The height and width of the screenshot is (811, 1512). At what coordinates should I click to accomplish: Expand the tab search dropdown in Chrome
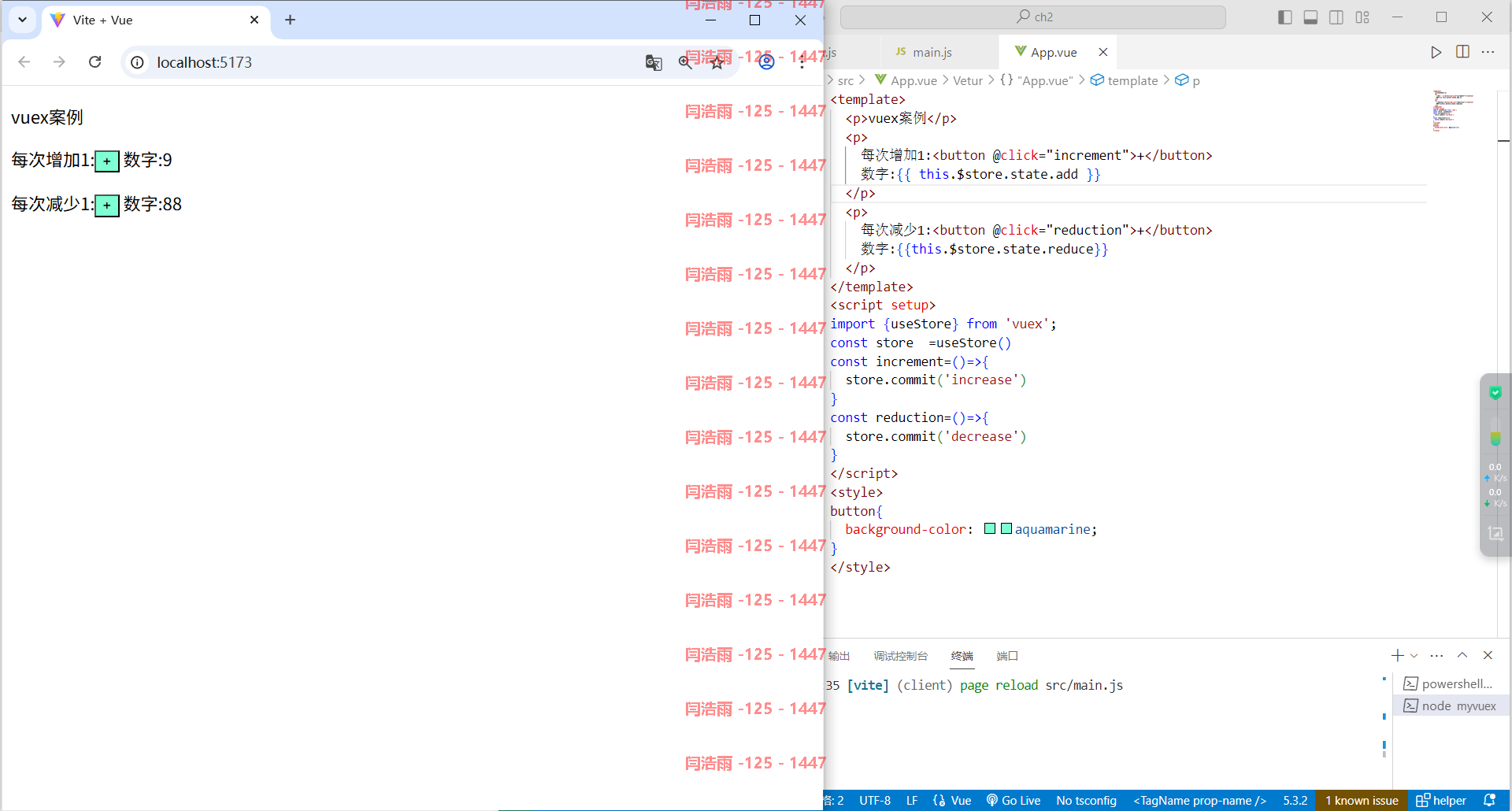tap(22, 20)
